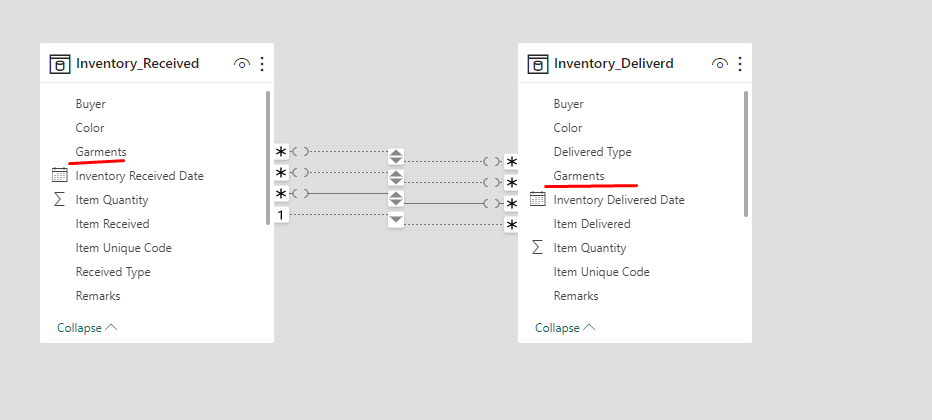Click sigma icon beside Inventory_Deliverd Item Quantity

click(537, 248)
